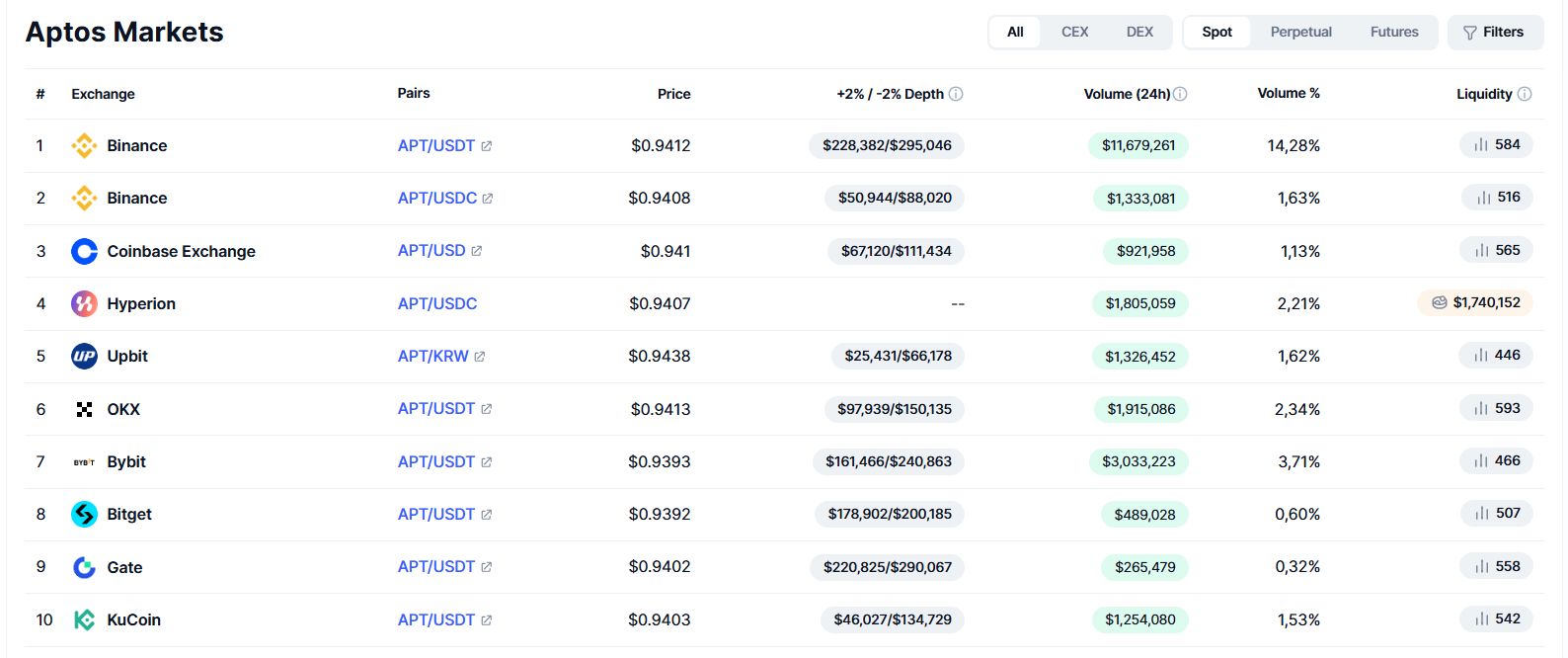
Task: Open the OKX exchange name link
Action: pos(123,409)
